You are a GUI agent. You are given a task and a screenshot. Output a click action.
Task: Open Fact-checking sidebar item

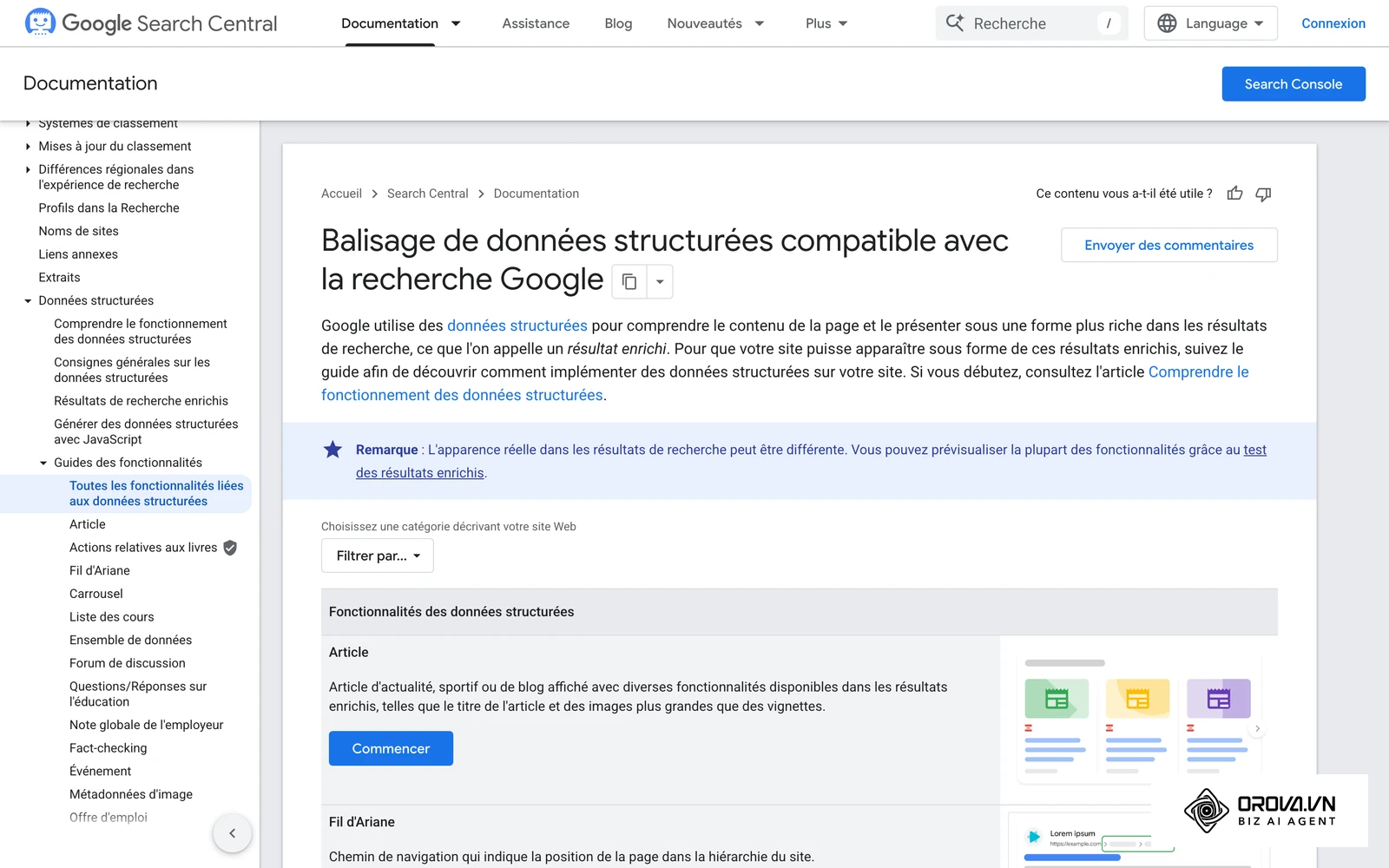click(x=109, y=748)
